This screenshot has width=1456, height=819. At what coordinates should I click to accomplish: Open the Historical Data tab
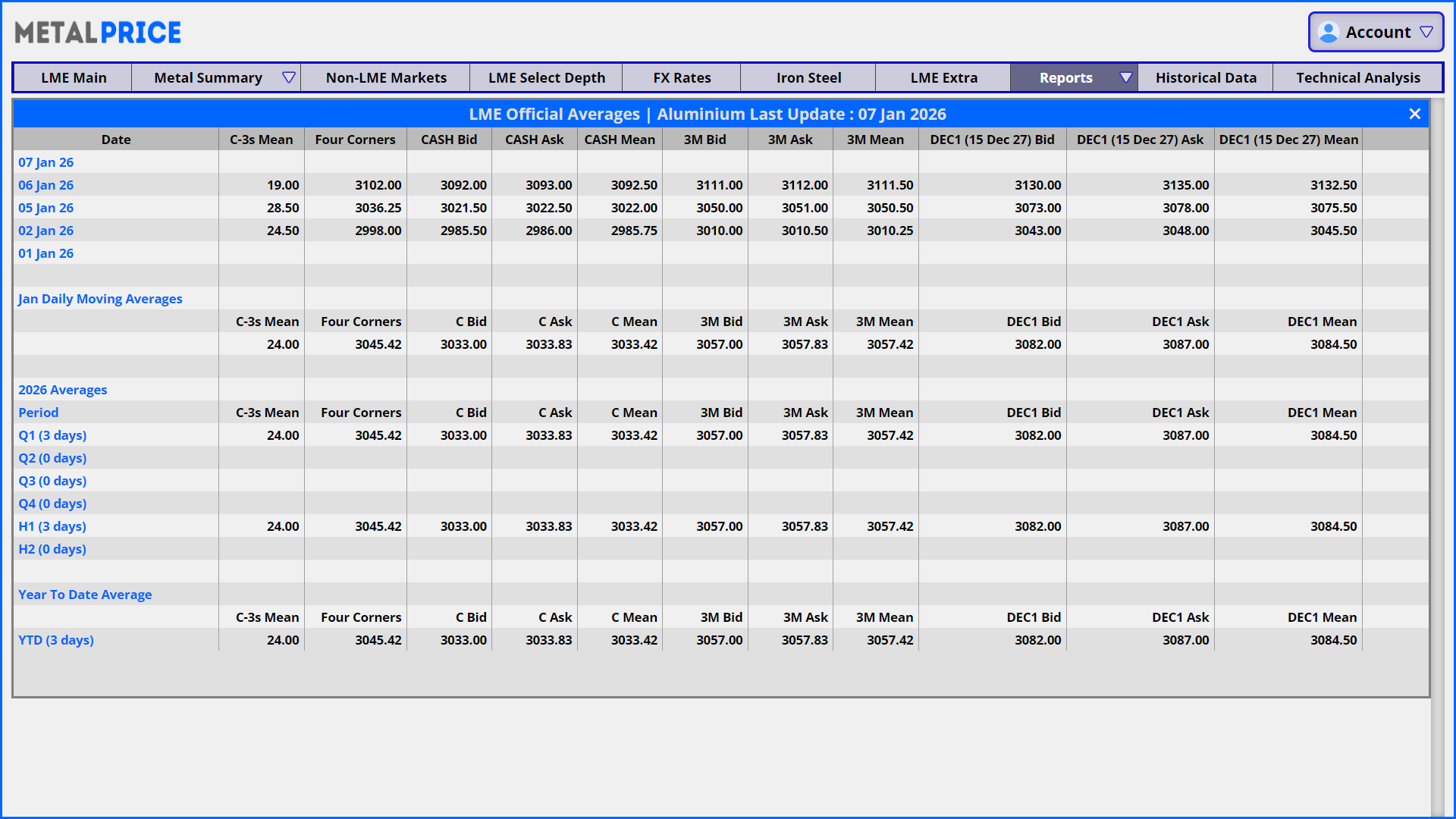point(1206,77)
